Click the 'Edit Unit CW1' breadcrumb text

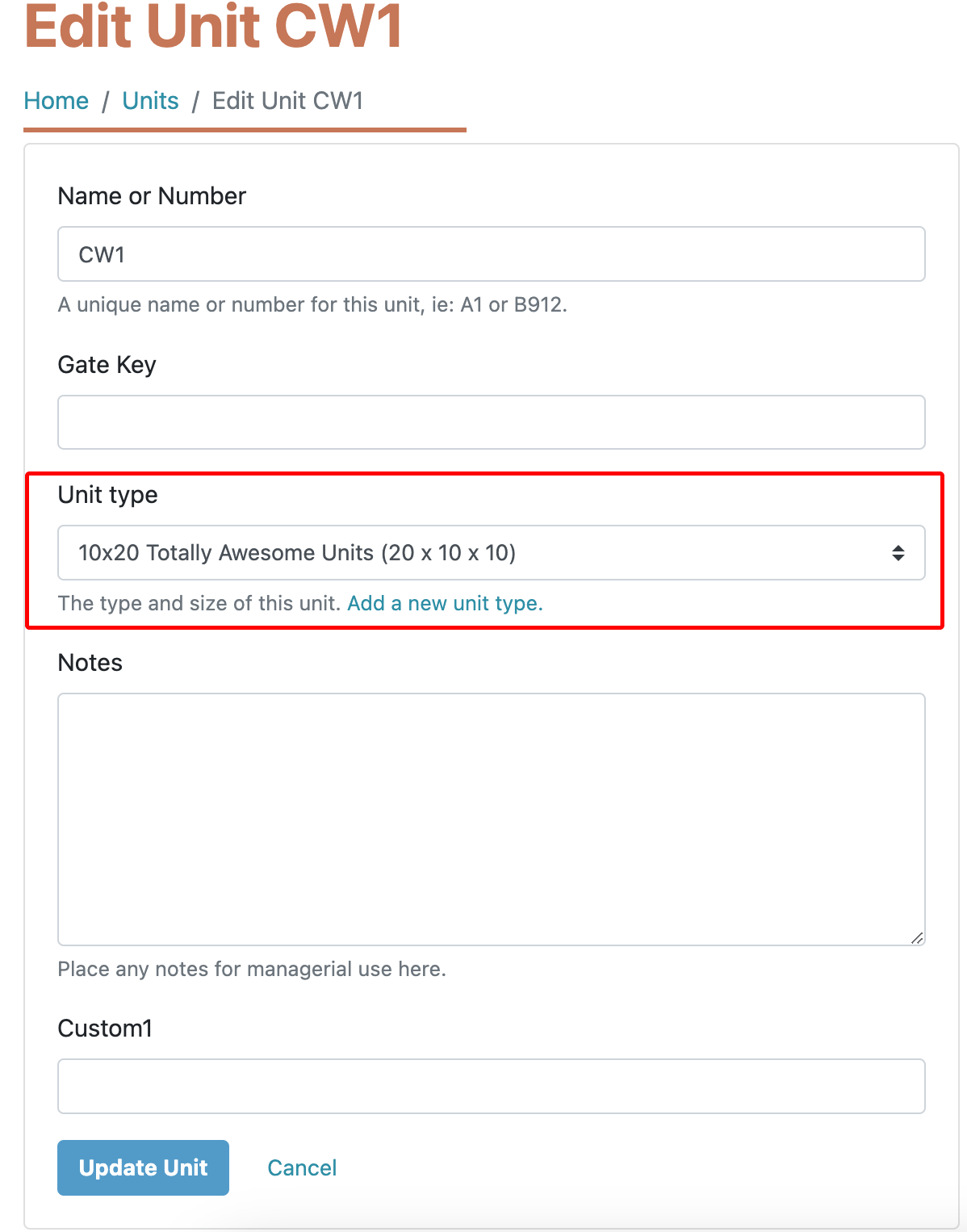[x=287, y=101]
